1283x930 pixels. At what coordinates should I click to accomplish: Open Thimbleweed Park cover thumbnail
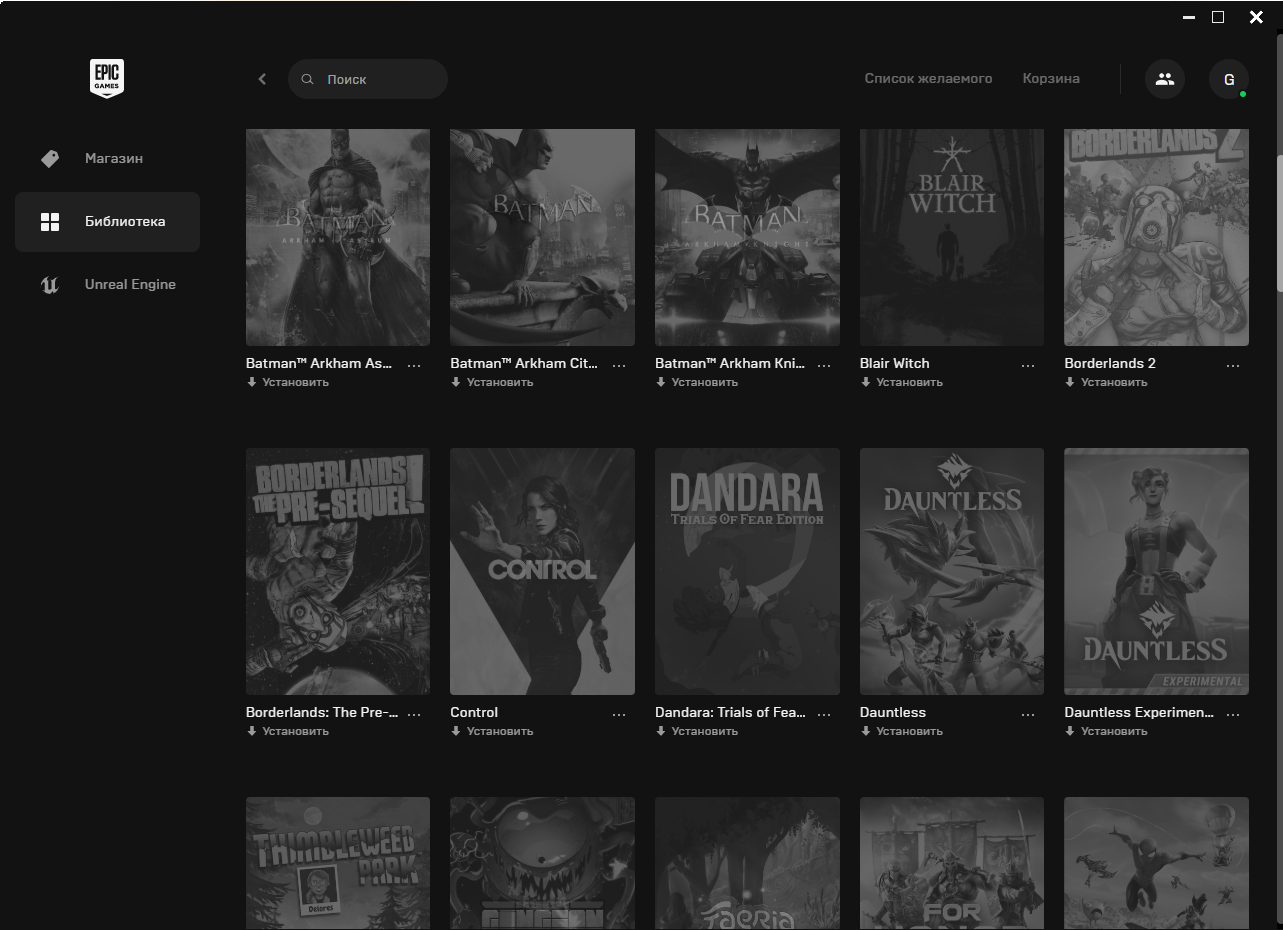coord(338,863)
